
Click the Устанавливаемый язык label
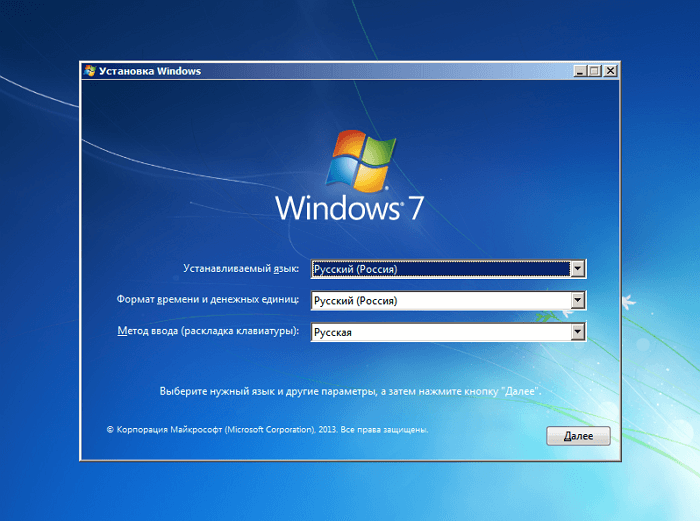[241, 269]
